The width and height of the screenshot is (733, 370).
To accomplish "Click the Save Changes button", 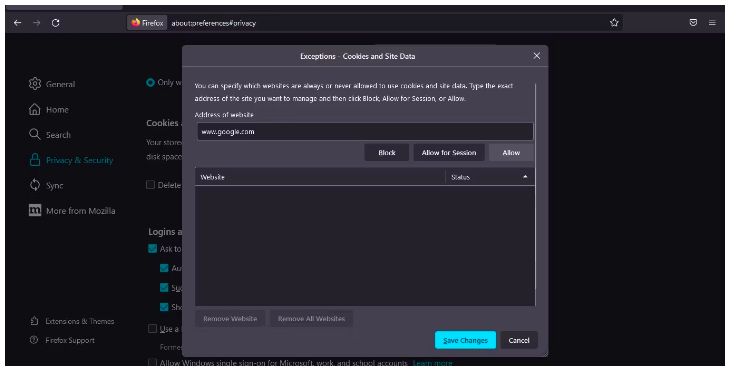I will pyautogui.click(x=465, y=340).
